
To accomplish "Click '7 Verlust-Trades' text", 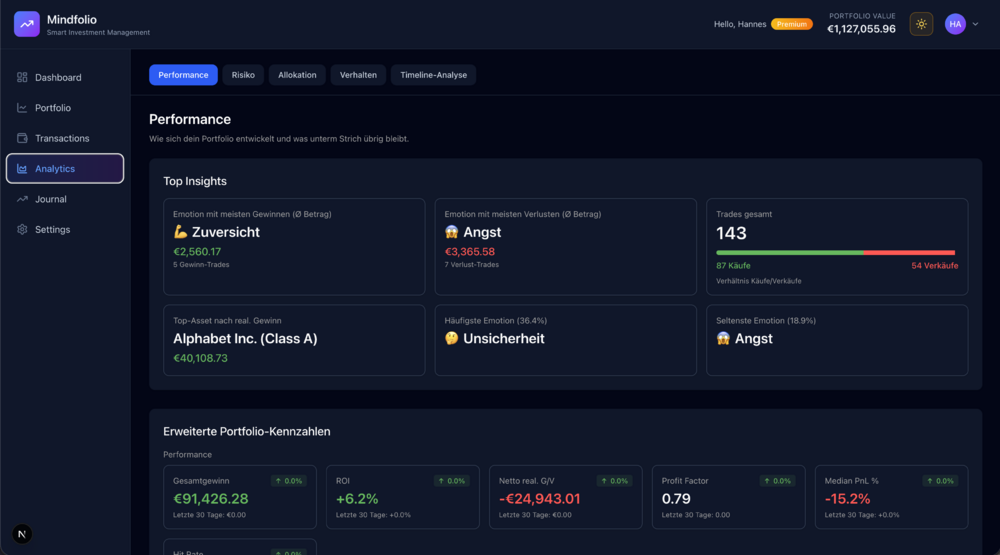I will (471, 264).
